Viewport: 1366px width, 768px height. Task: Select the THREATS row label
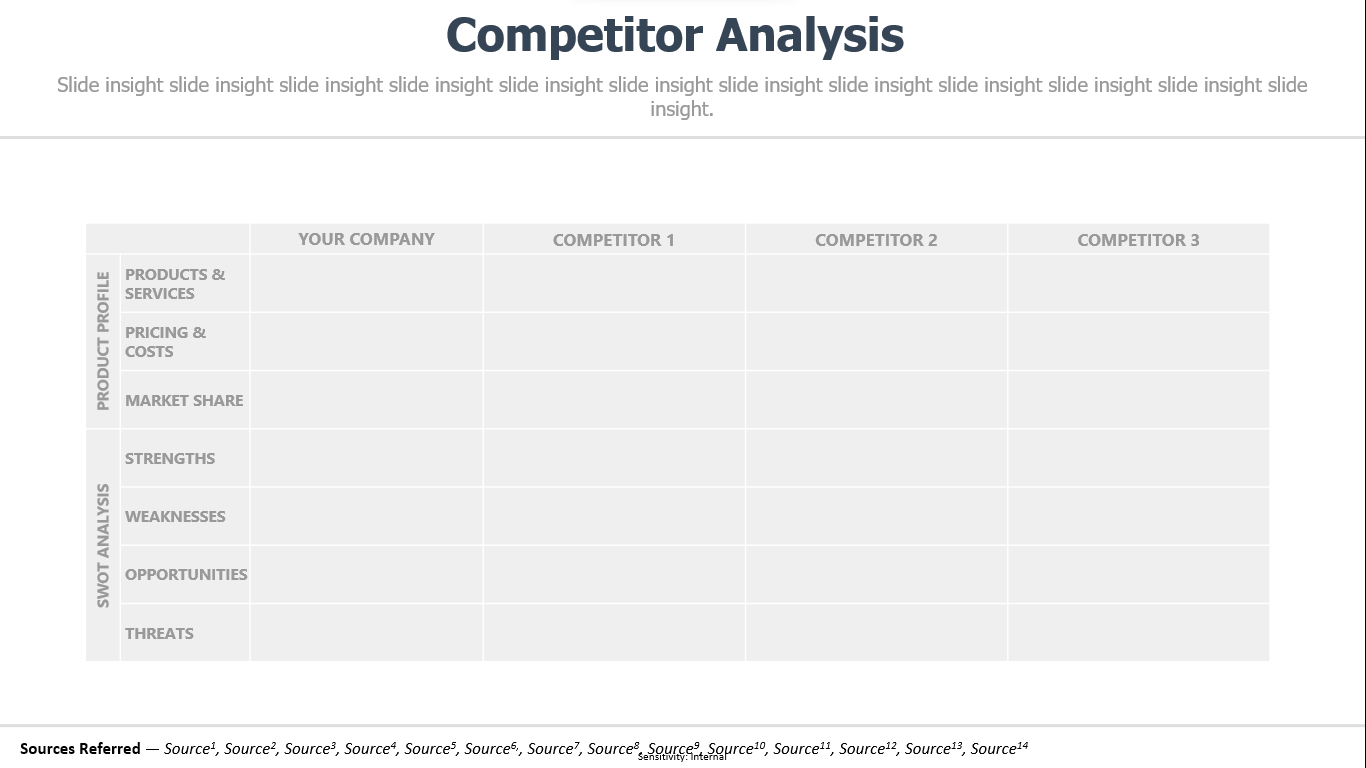pyautogui.click(x=159, y=633)
